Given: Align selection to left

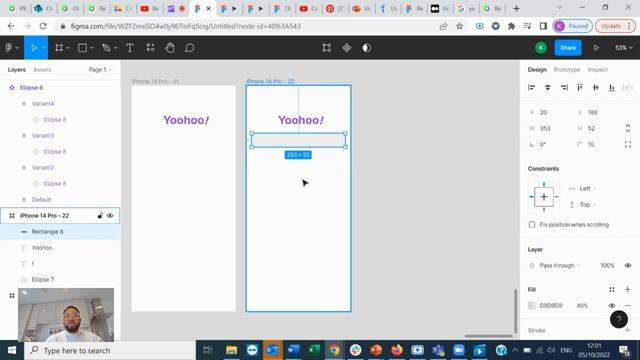Looking at the screenshot, I should point(531,87).
